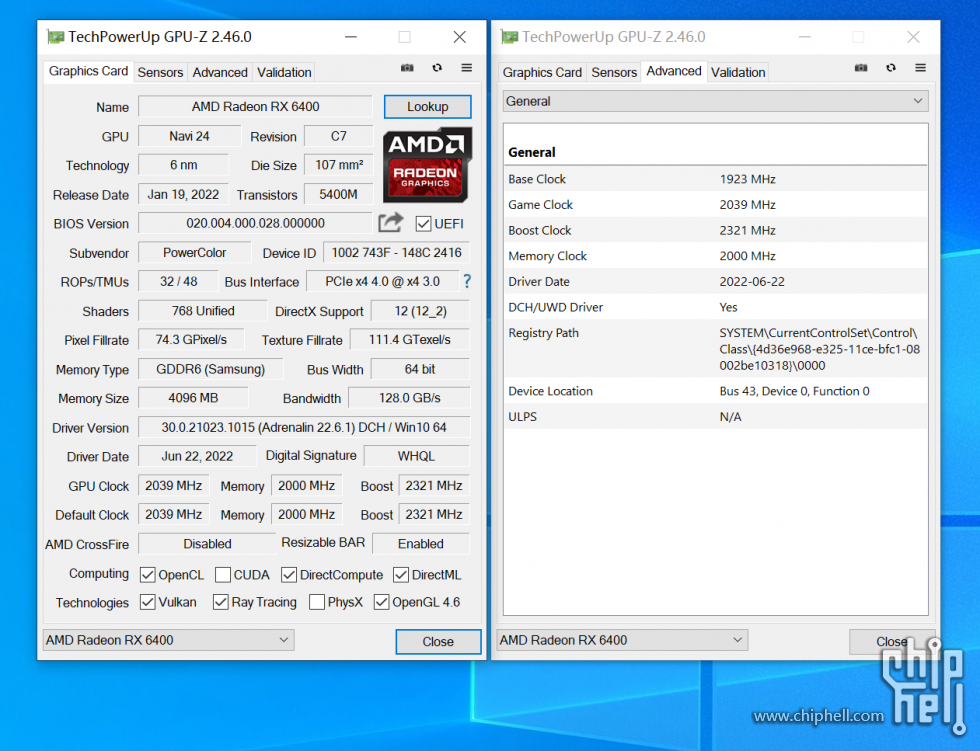Toggle the OpenGL 4.6 checkbox
Screen dimensions: 980x751
(381, 602)
